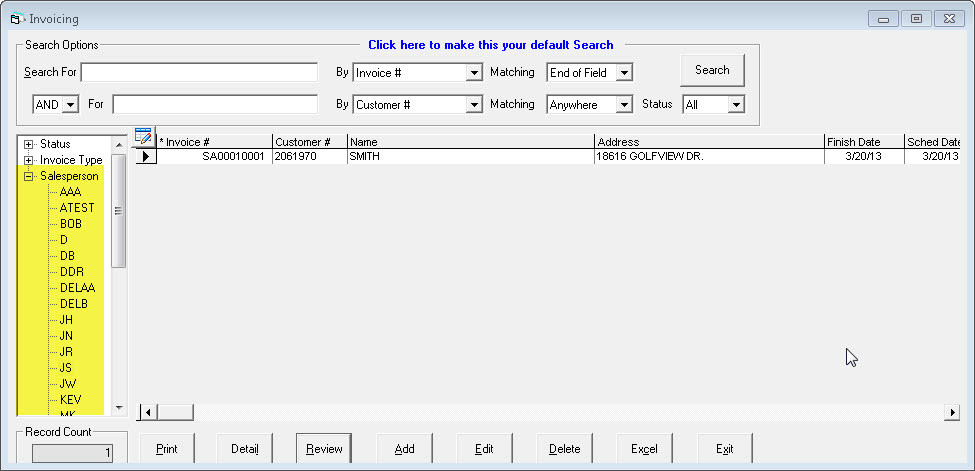975x471 pixels.
Task: Click the Print button
Action: 166,449
